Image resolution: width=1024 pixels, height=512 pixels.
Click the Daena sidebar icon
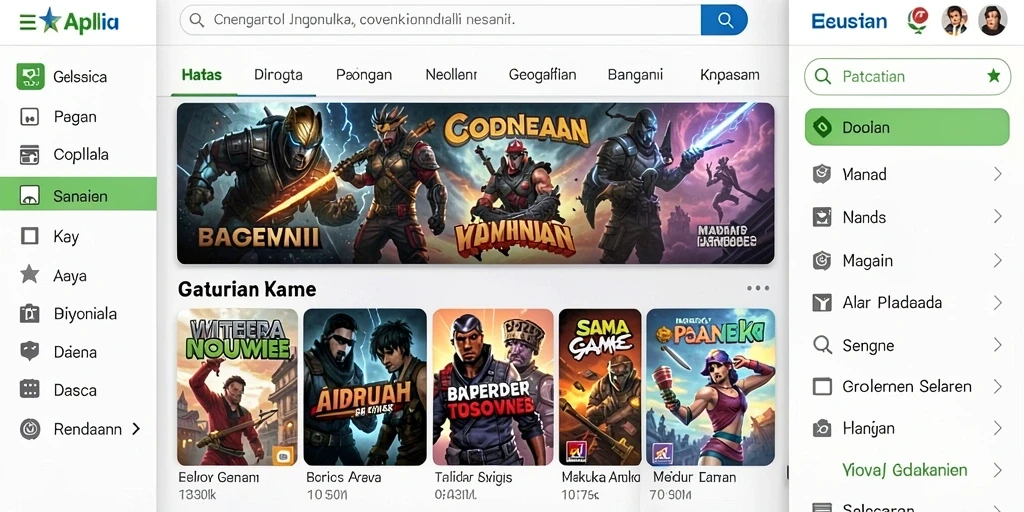point(29,351)
